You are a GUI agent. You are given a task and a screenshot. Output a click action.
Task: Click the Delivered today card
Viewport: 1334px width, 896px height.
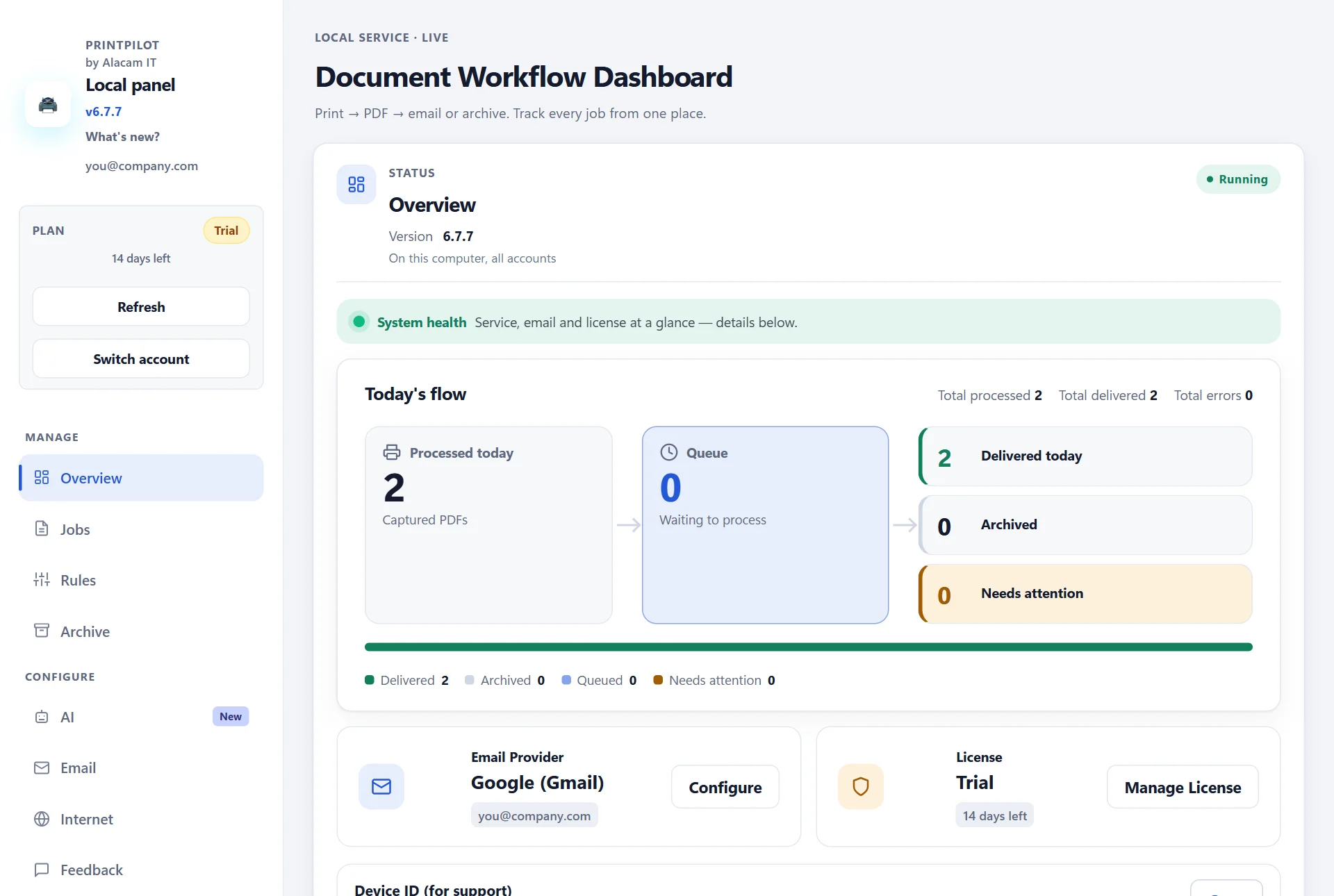[1085, 456]
